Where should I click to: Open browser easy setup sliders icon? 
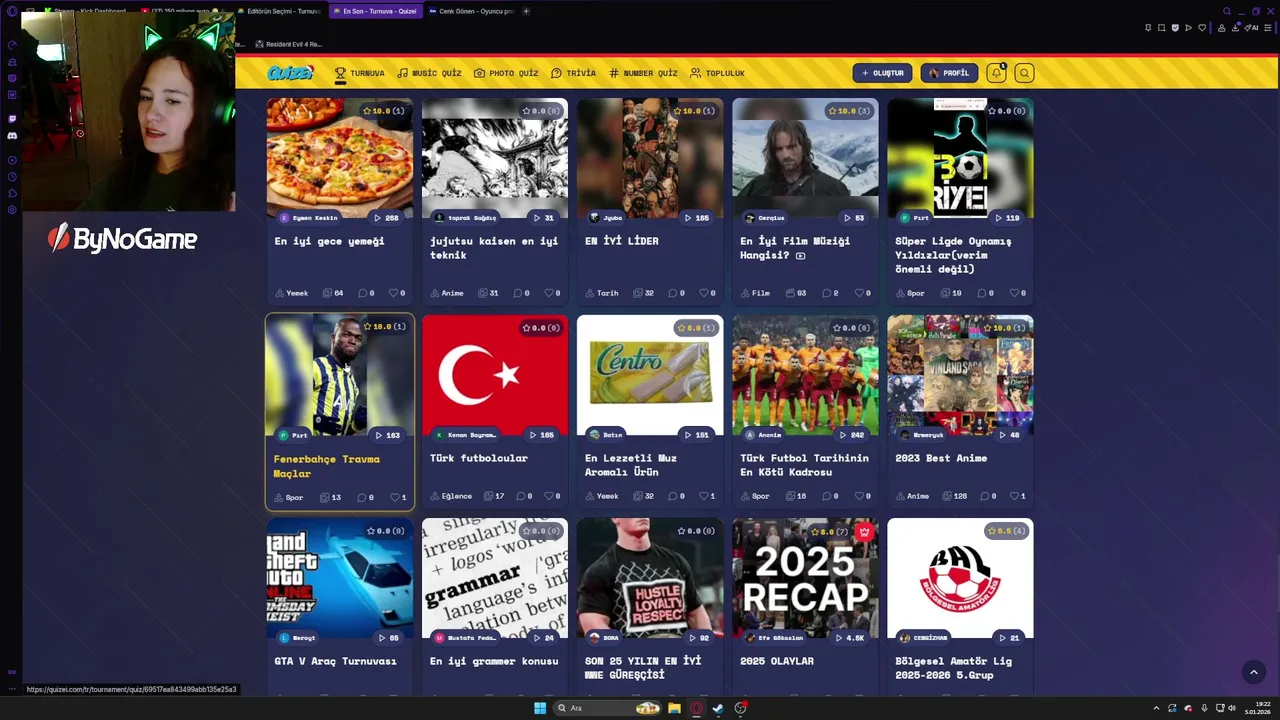pos(1267,28)
